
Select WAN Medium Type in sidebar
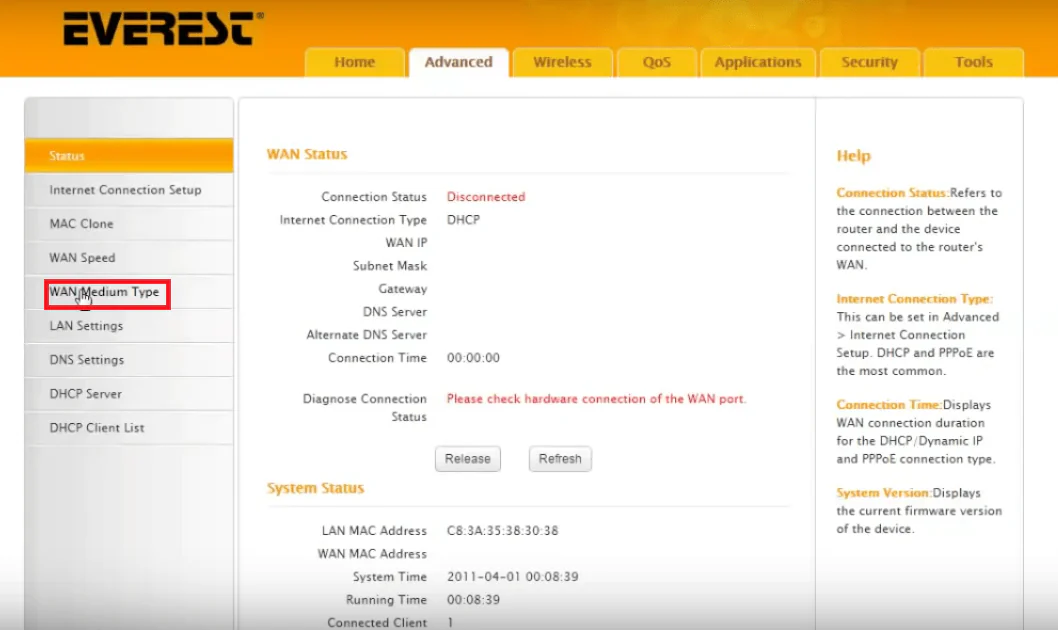coord(105,293)
